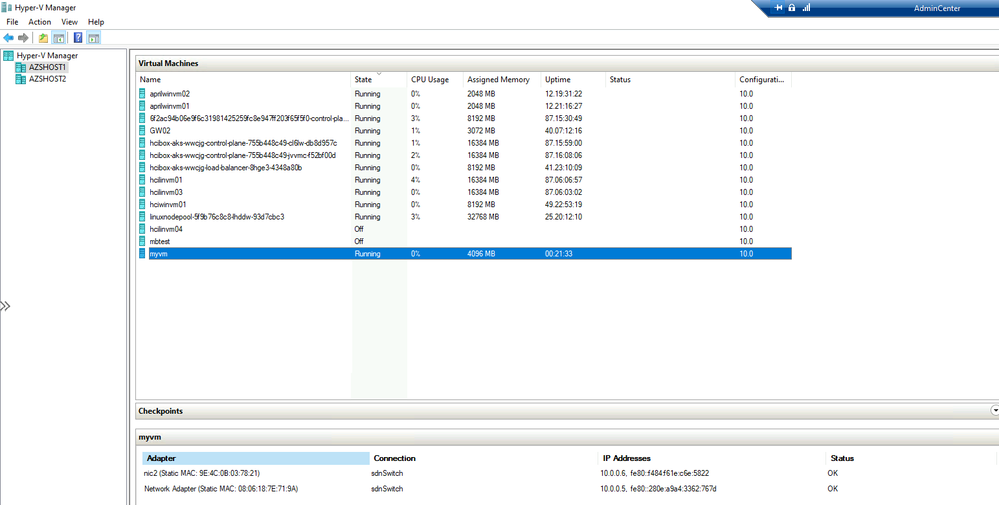999x505 pixels.
Task: Open the Help question mark toolbar icon
Action: pos(78,38)
